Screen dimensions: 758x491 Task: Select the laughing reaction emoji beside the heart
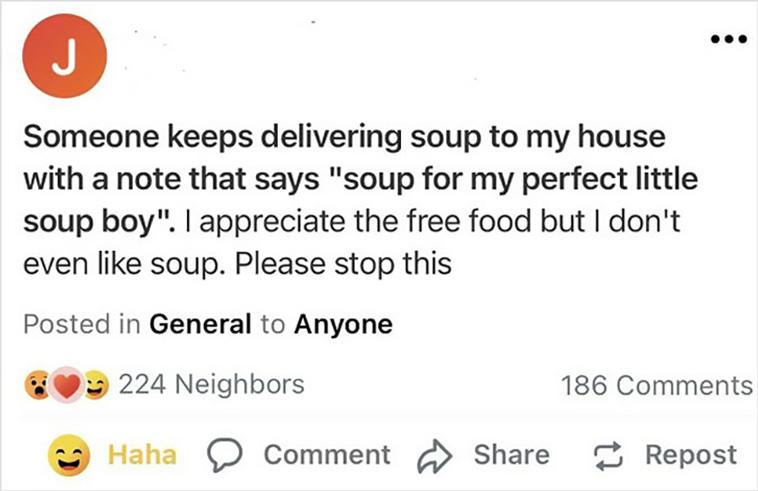[96, 385]
